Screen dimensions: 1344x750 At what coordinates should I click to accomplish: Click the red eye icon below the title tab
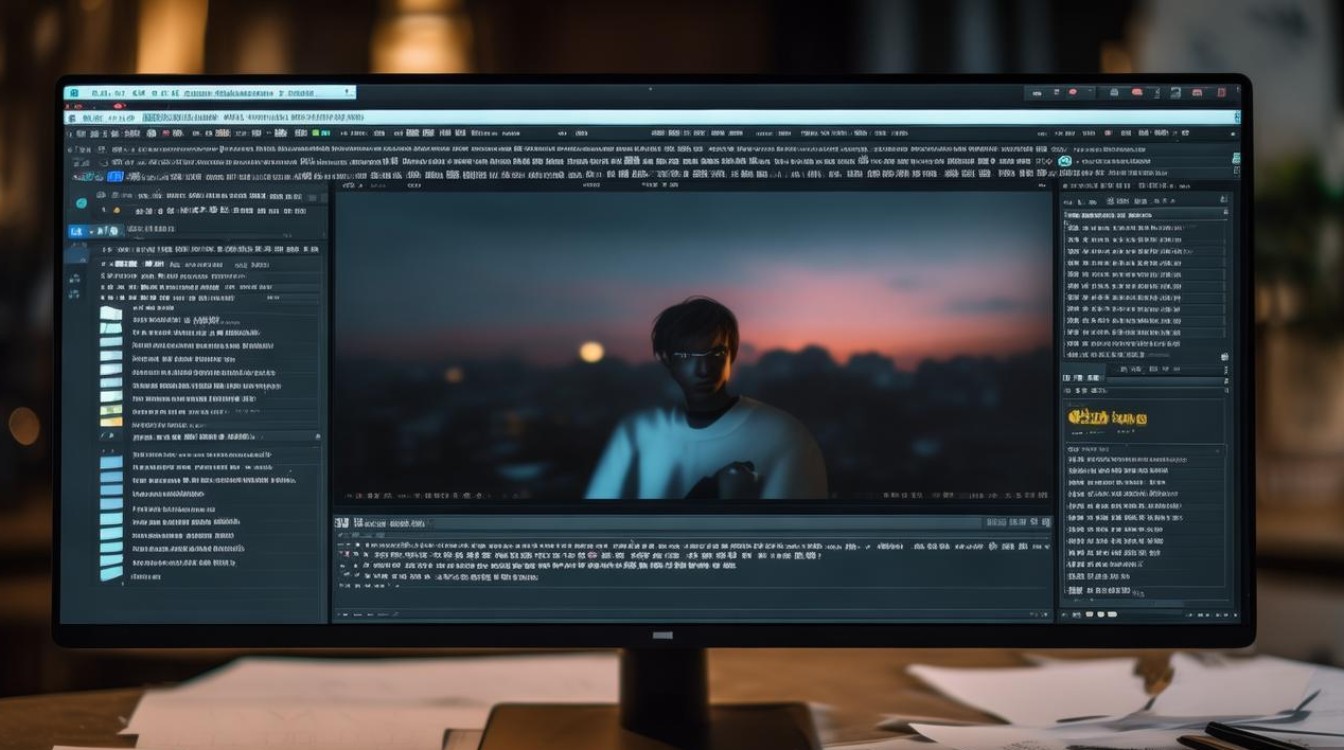(x=118, y=105)
